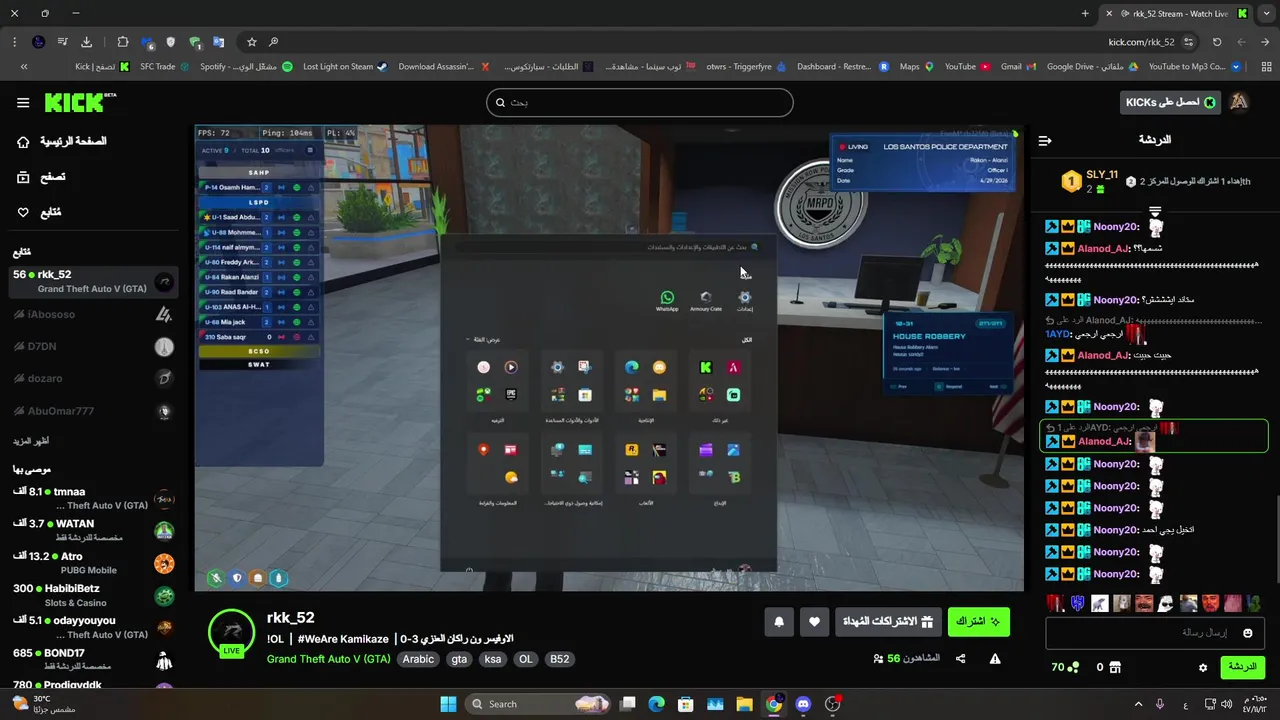Open the browser downloads icon
The height and width of the screenshot is (720, 1280).
point(86,42)
